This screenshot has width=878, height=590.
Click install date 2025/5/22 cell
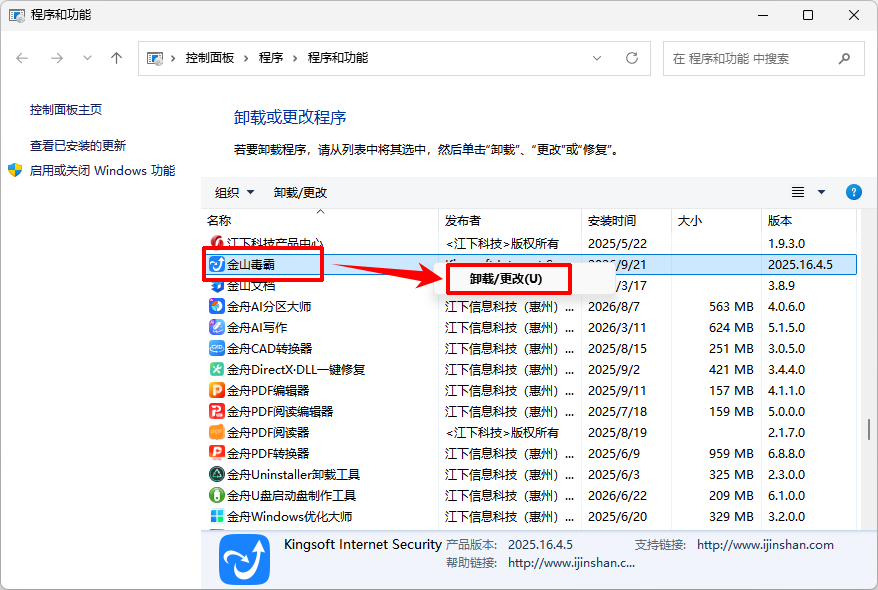tap(618, 244)
